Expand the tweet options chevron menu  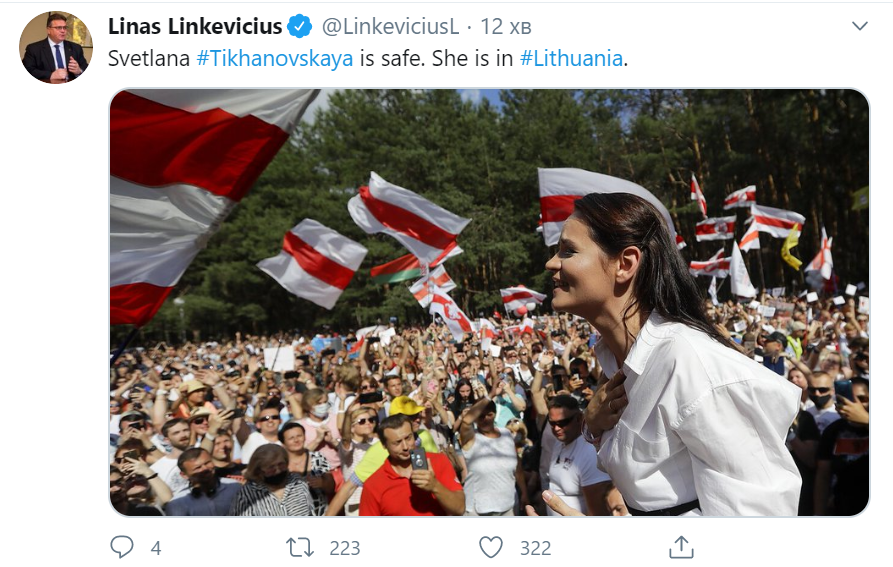(x=859, y=26)
